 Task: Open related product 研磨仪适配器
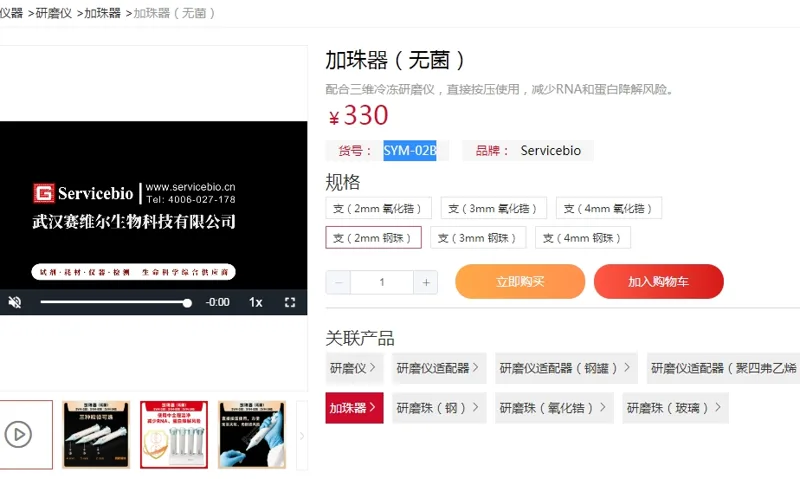click(x=439, y=368)
